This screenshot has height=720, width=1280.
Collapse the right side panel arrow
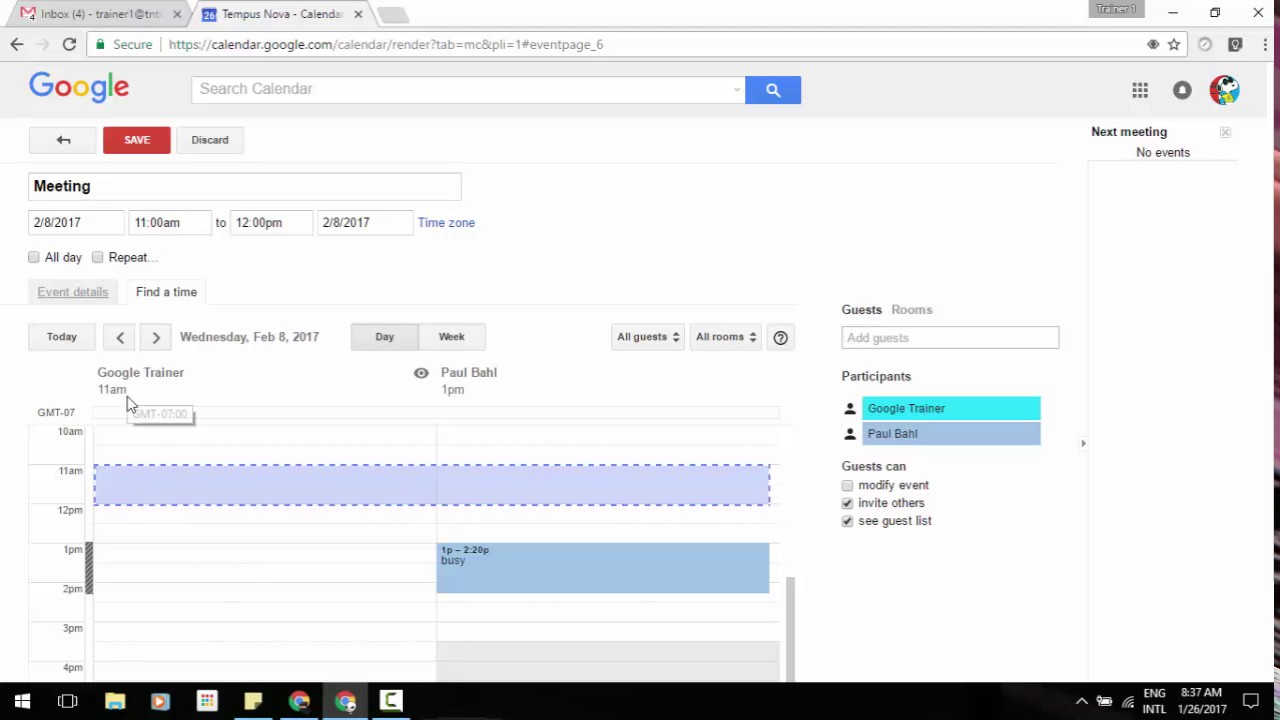pyautogui.click(x=1082, y=443)
